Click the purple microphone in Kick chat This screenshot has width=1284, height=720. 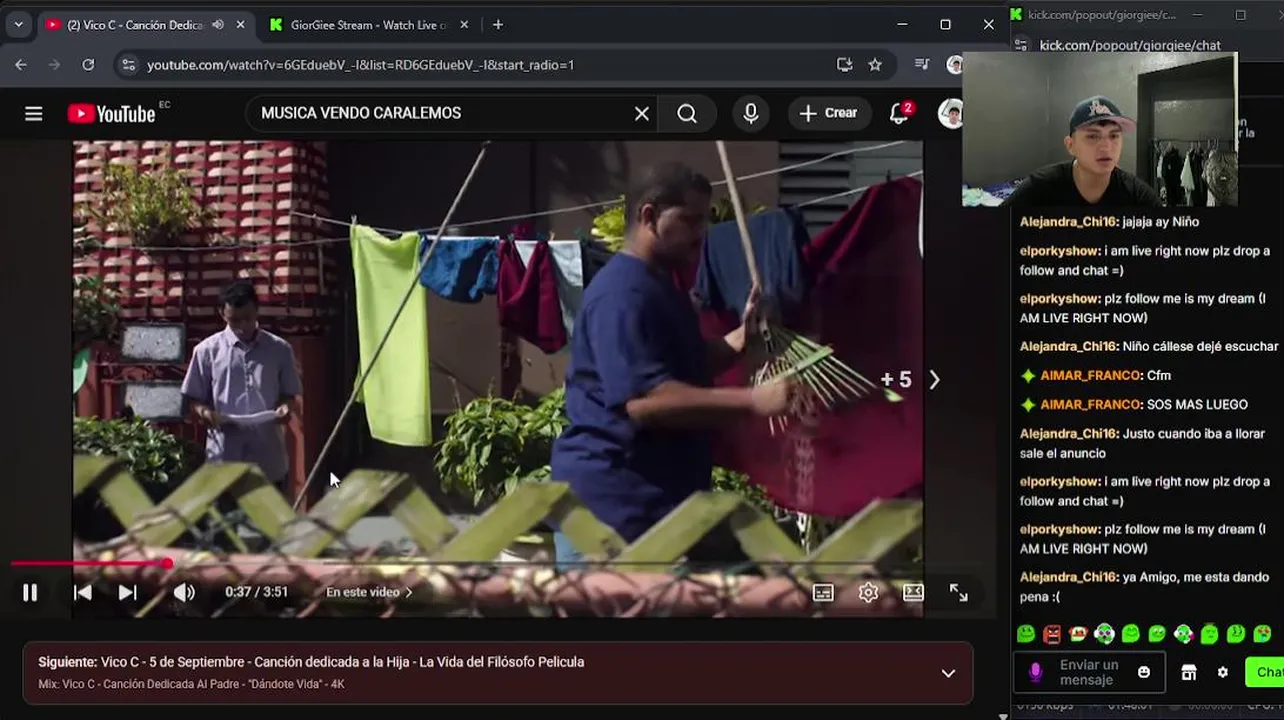pyautogui.click(x=1036, y=673)
